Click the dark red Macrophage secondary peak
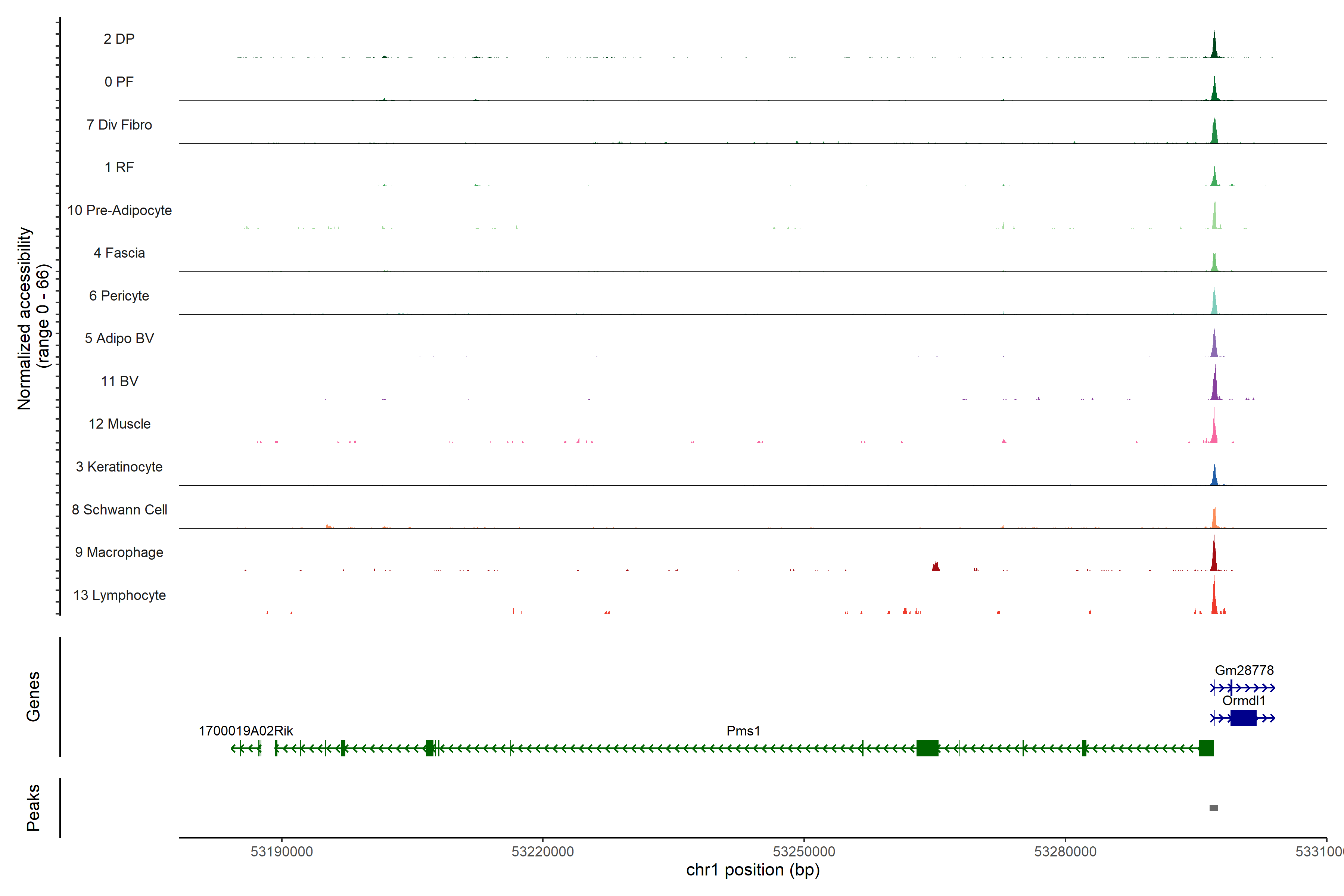 pos(936,567)
